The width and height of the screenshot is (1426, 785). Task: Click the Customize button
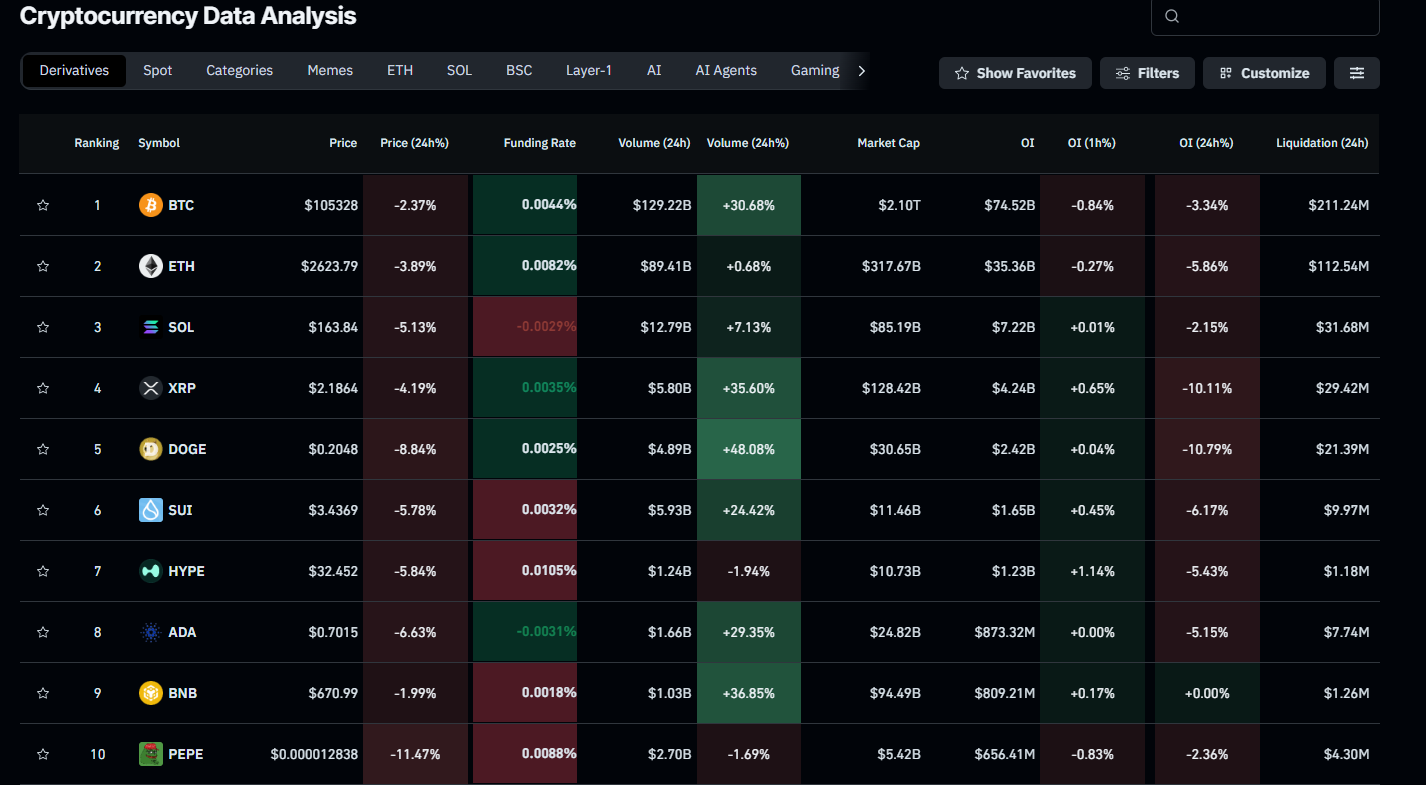pos(1264,73)
